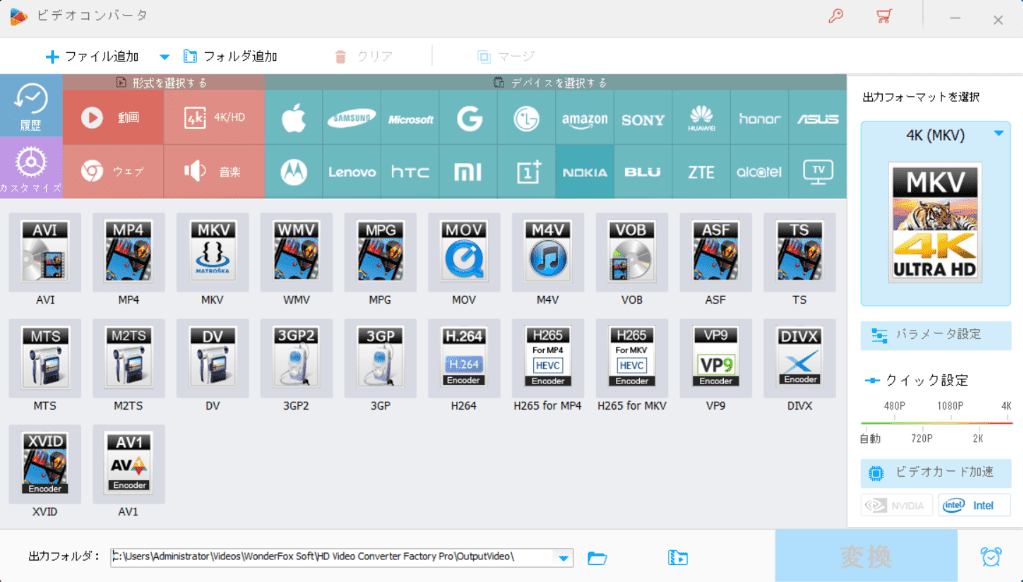
Task: Open the 履歴 history tab
Action: pyautogui.click(x=31, y=106)
